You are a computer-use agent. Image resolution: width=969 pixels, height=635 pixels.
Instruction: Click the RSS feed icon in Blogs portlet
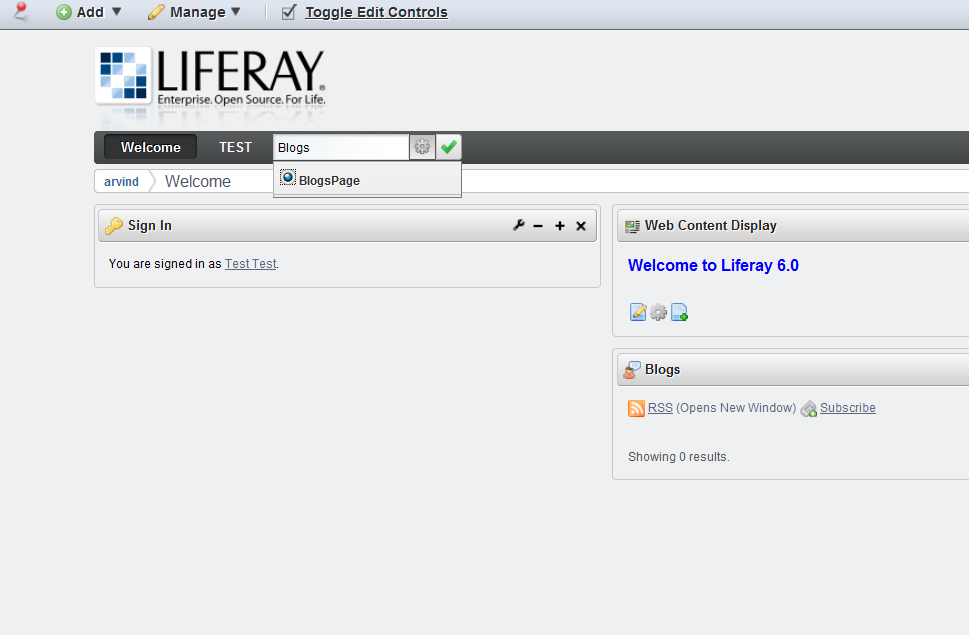click(x=636, y=408)
